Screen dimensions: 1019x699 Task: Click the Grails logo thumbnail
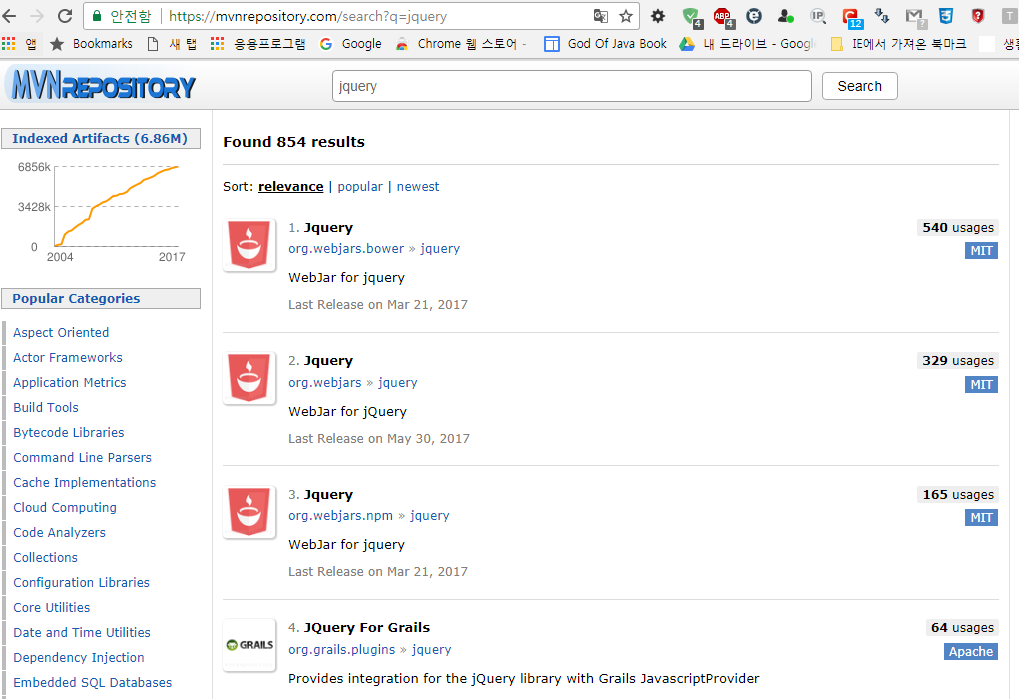click(x=249, y=645)
